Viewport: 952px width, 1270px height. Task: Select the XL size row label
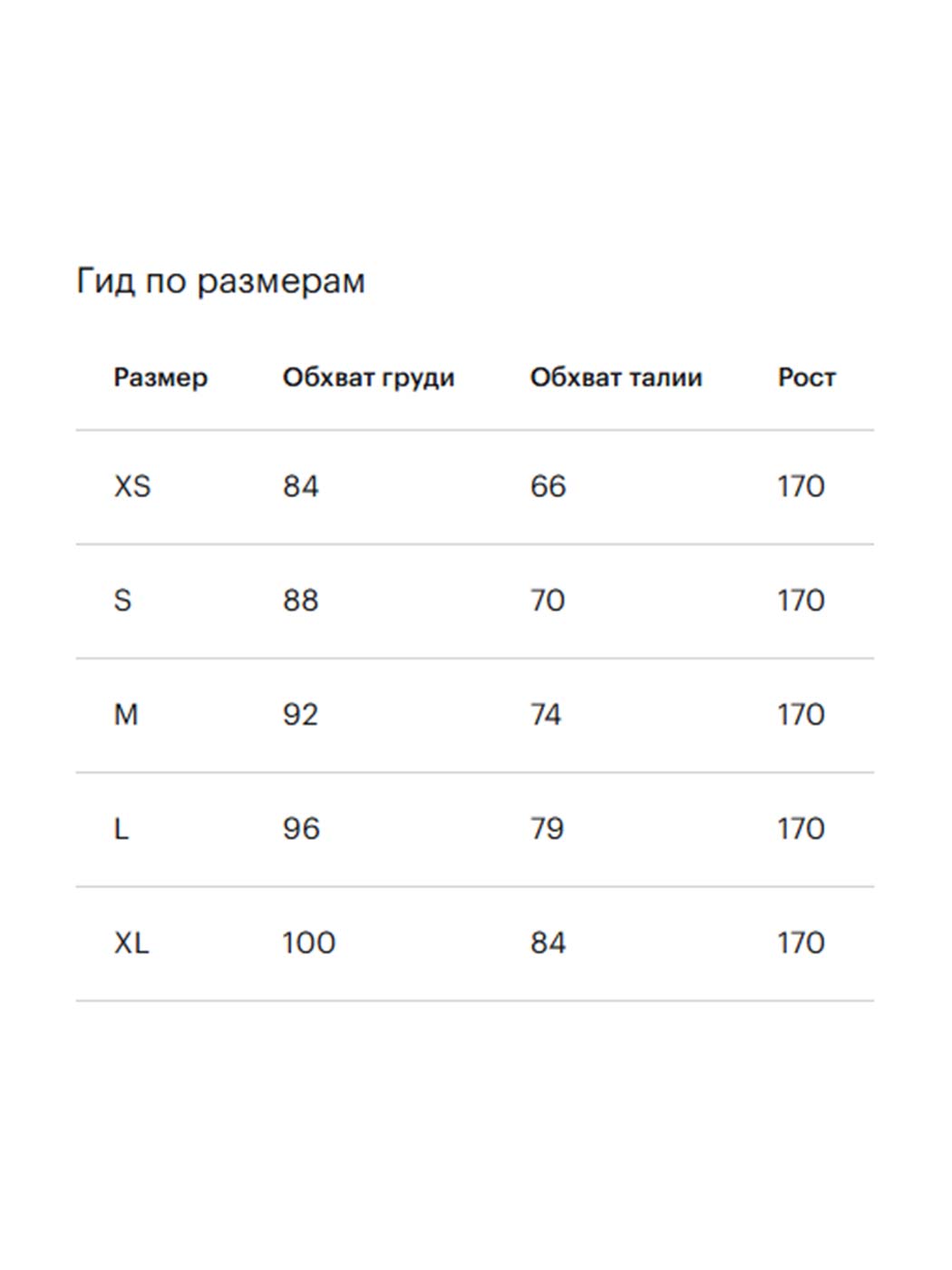pos(131,943)
